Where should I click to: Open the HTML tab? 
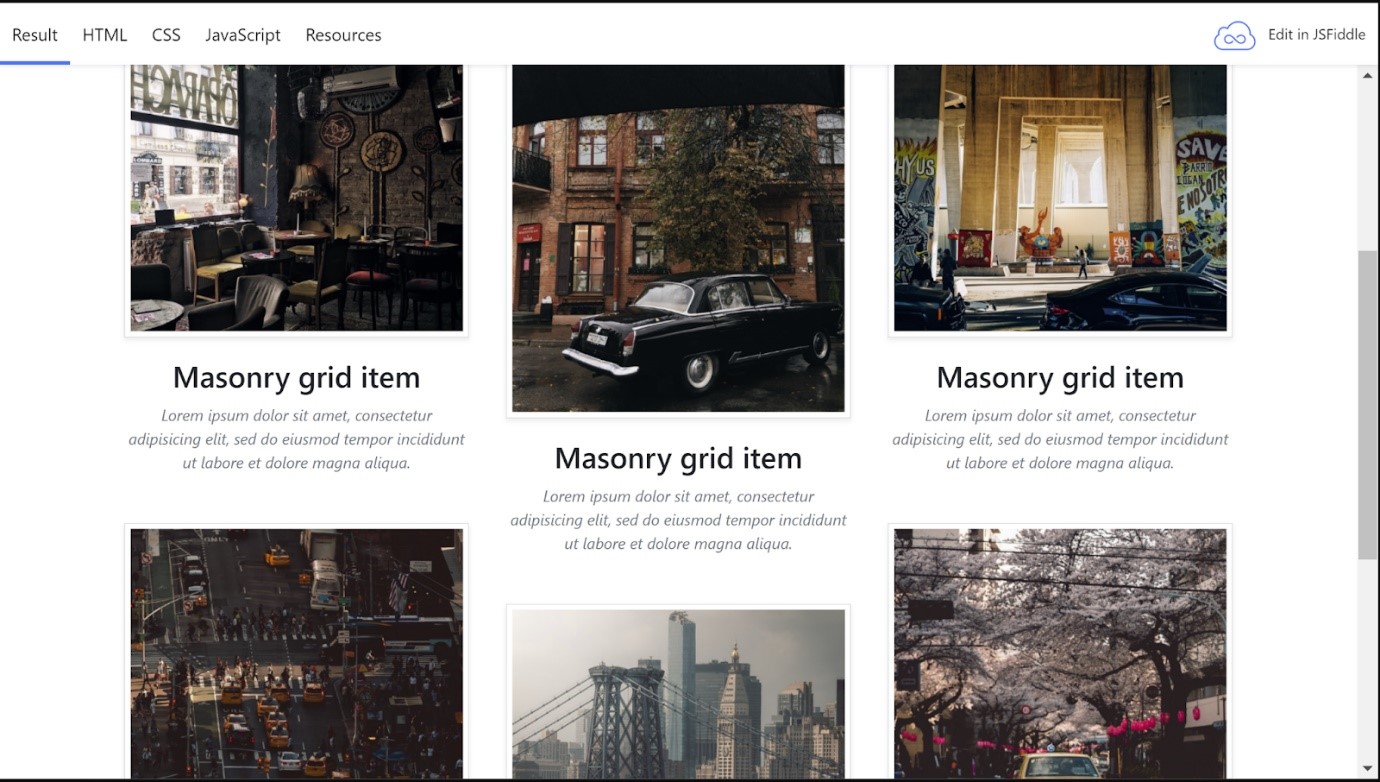pyautogui.click(x=105, y=35)
